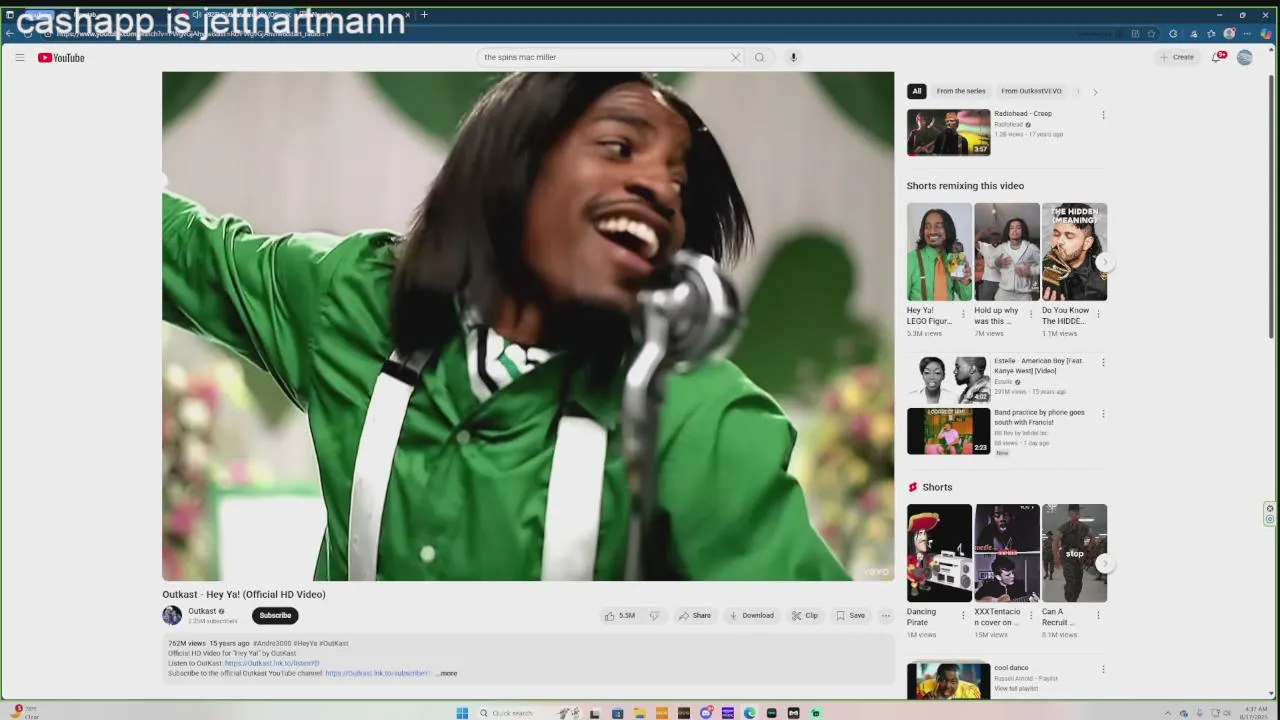Open Hold up why was this short
The width and height of the screenshot is (1280, 720).
coord(1007,252)
